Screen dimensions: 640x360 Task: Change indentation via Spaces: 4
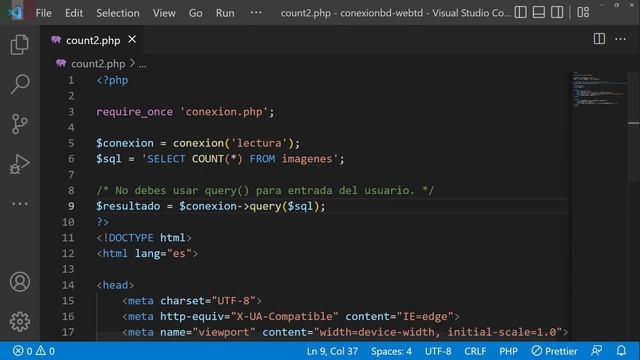pyautogui.click(x=391, y=351)
